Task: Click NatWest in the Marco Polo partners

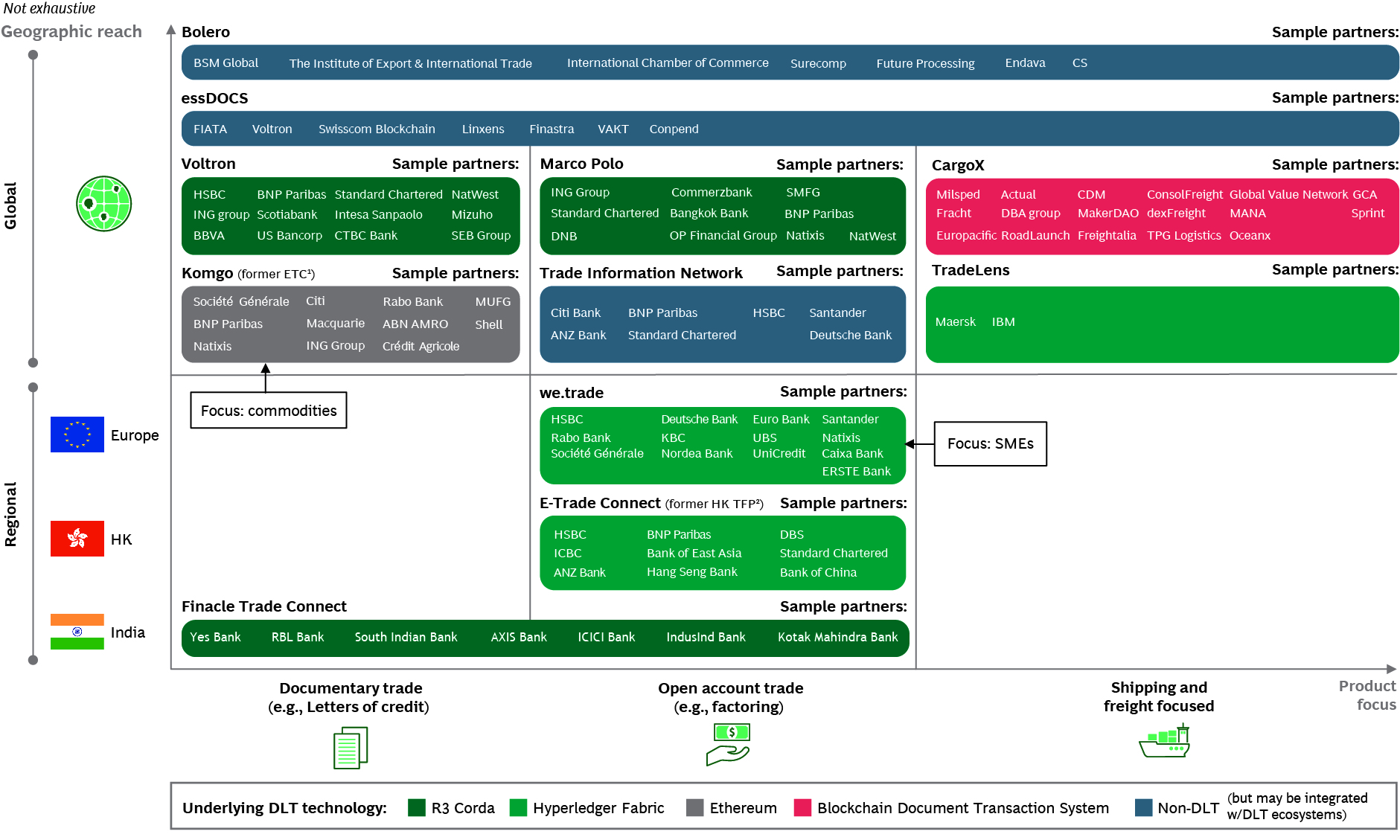Action: click(x=872, y=236)
